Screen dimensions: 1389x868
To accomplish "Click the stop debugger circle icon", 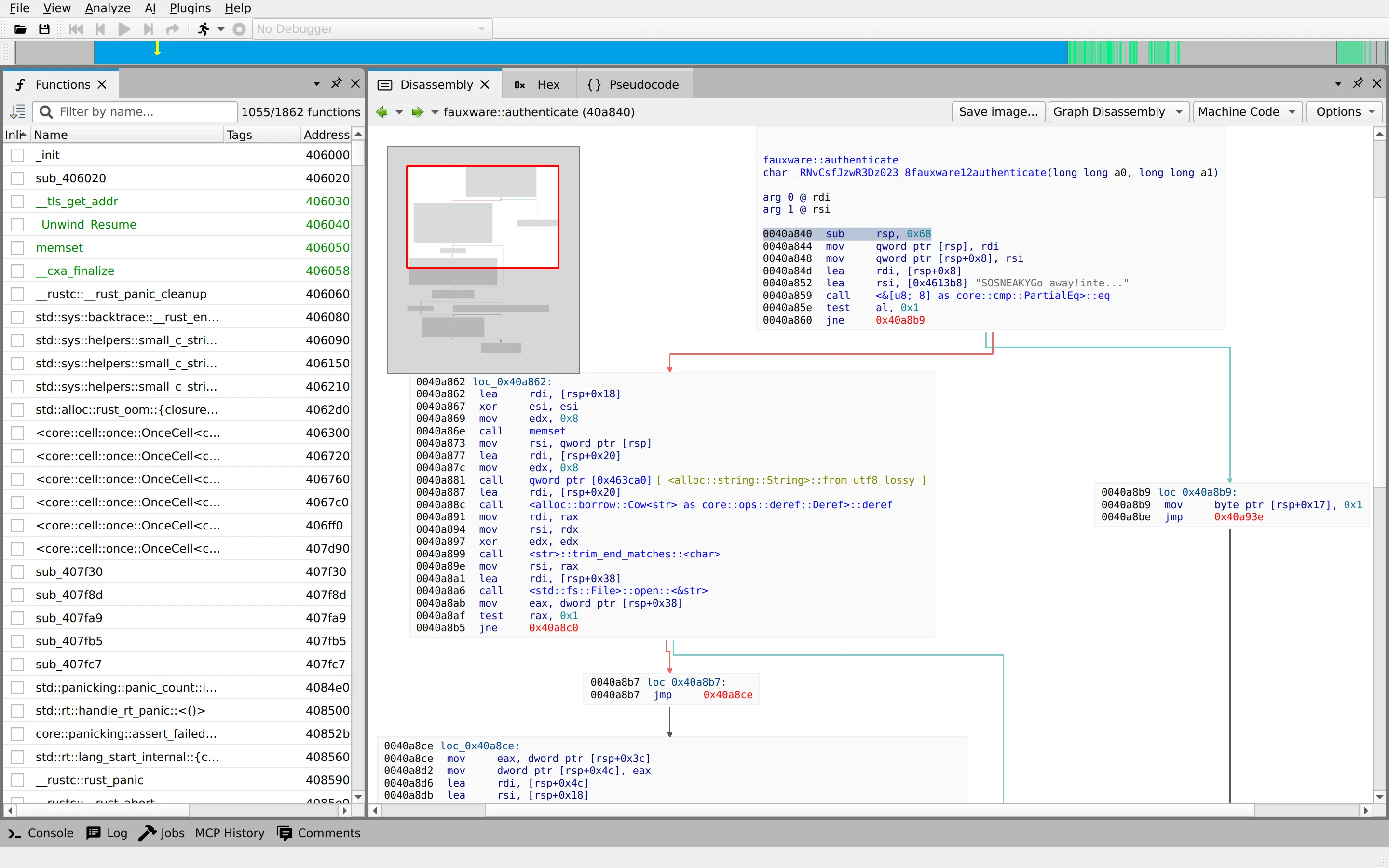I will click(x=239, y=29).
